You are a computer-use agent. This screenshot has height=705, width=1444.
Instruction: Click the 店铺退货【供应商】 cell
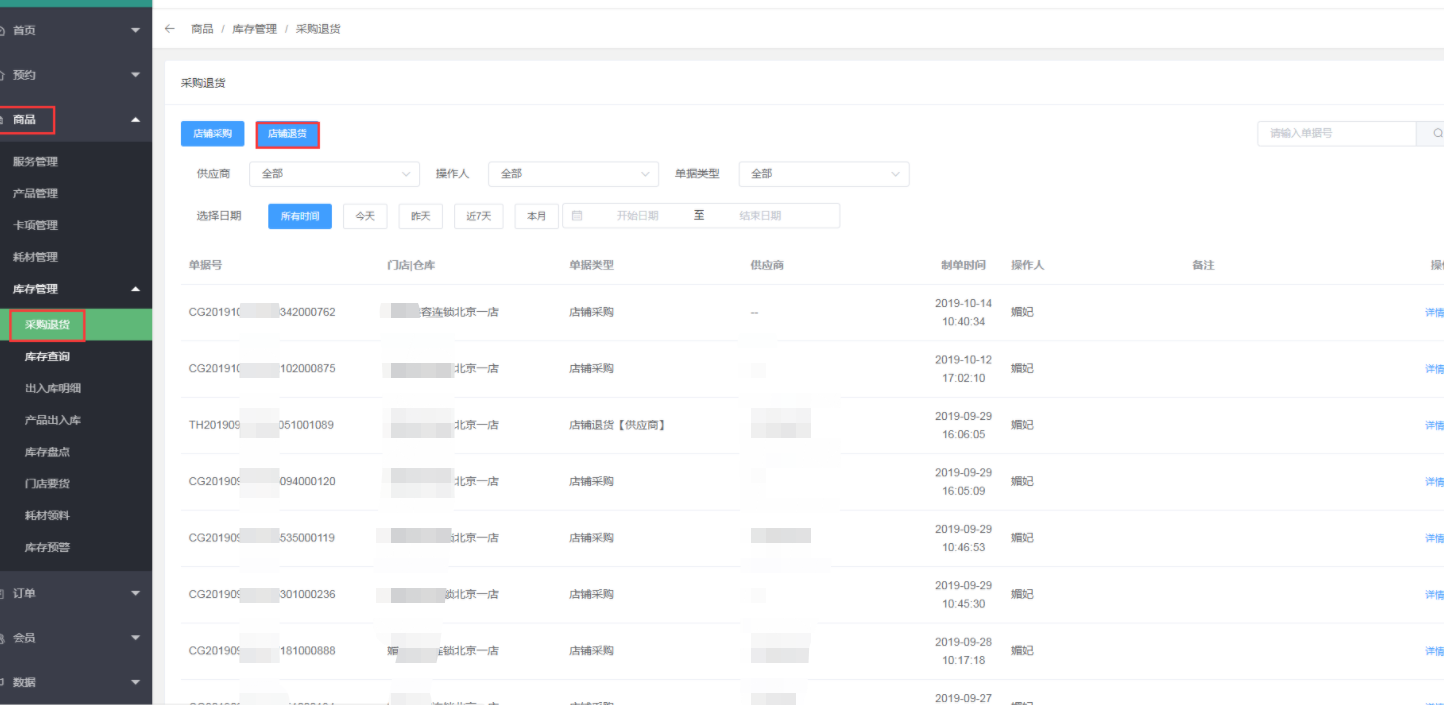(617, 425)
